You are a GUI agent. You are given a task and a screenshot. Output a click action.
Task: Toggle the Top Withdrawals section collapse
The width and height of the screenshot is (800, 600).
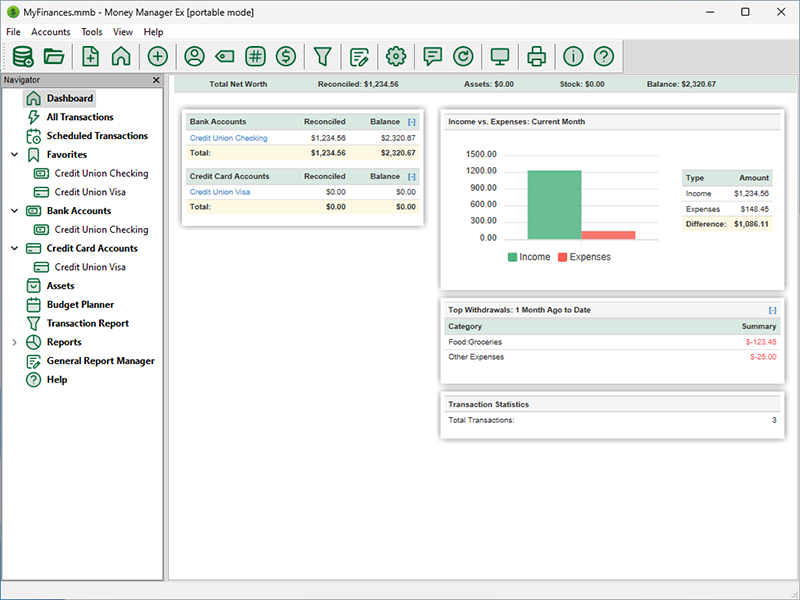[x=772, y=310]
